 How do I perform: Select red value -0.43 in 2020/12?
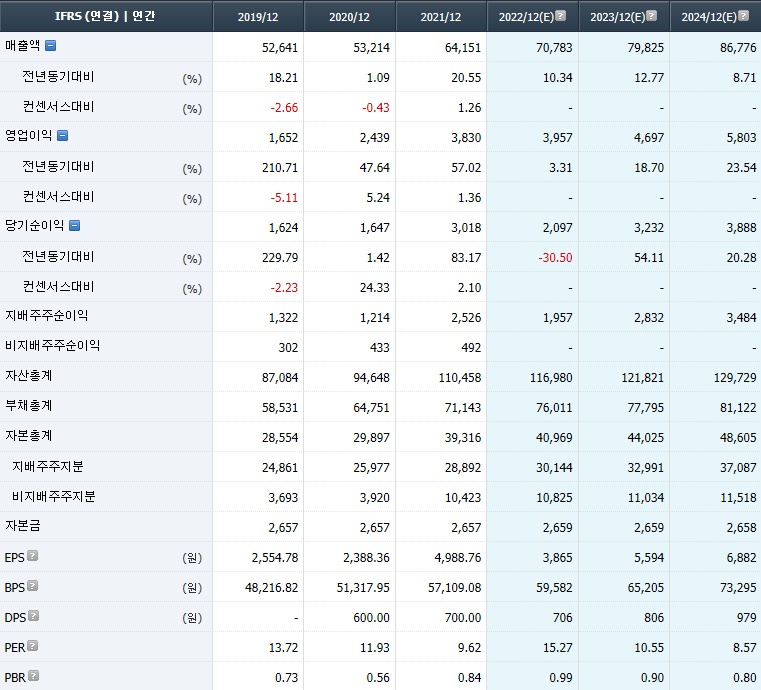coord(376,108)
